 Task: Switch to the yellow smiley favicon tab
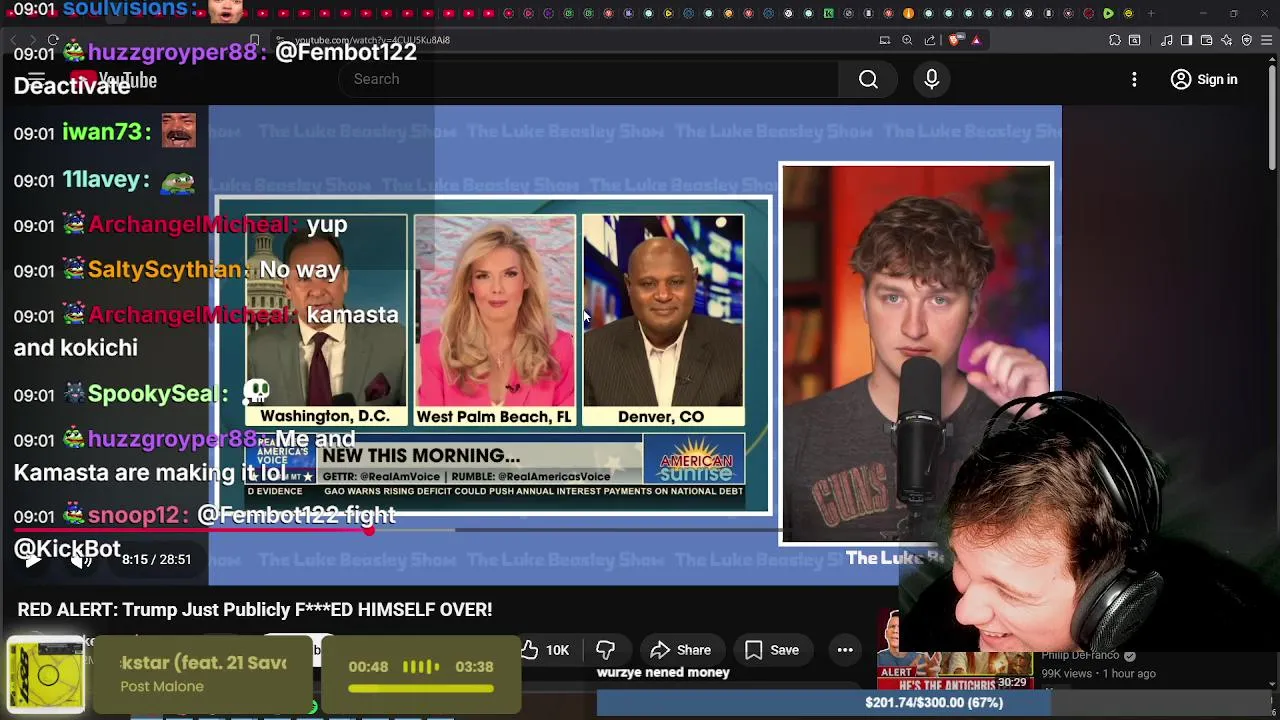[x=1128, y=14]
